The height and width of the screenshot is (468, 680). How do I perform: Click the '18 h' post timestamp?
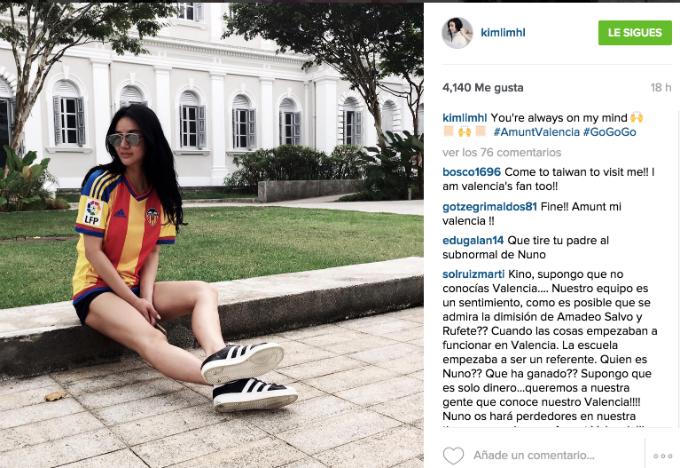pyautogui.click(x=661, y=88)
